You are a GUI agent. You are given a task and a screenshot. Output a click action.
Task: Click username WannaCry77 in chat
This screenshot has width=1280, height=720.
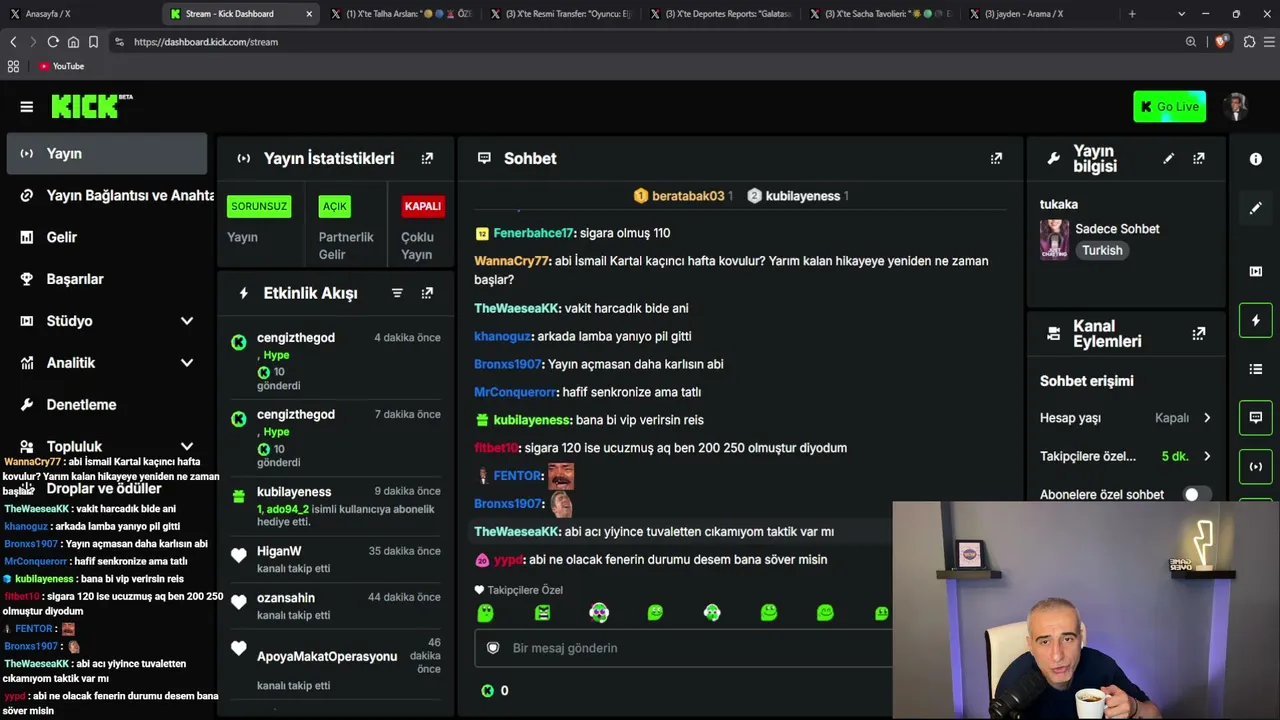(x=511, y=261)
